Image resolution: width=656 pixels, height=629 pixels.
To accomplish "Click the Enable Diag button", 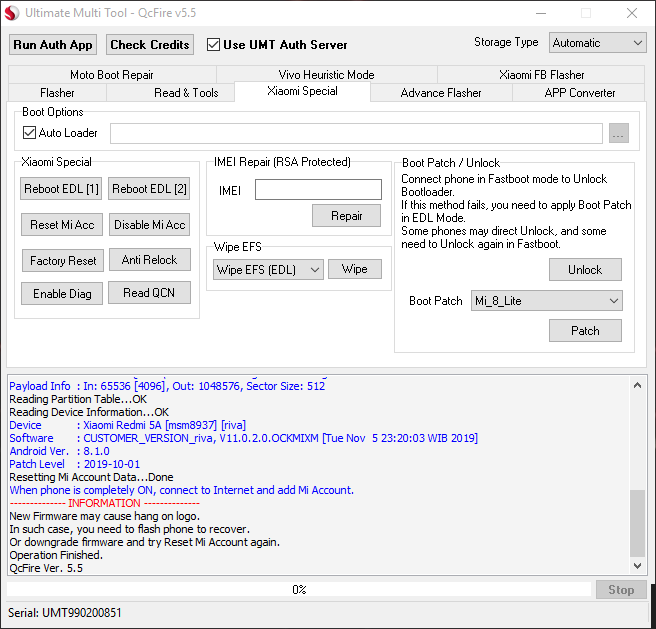I will coord(62,293).
